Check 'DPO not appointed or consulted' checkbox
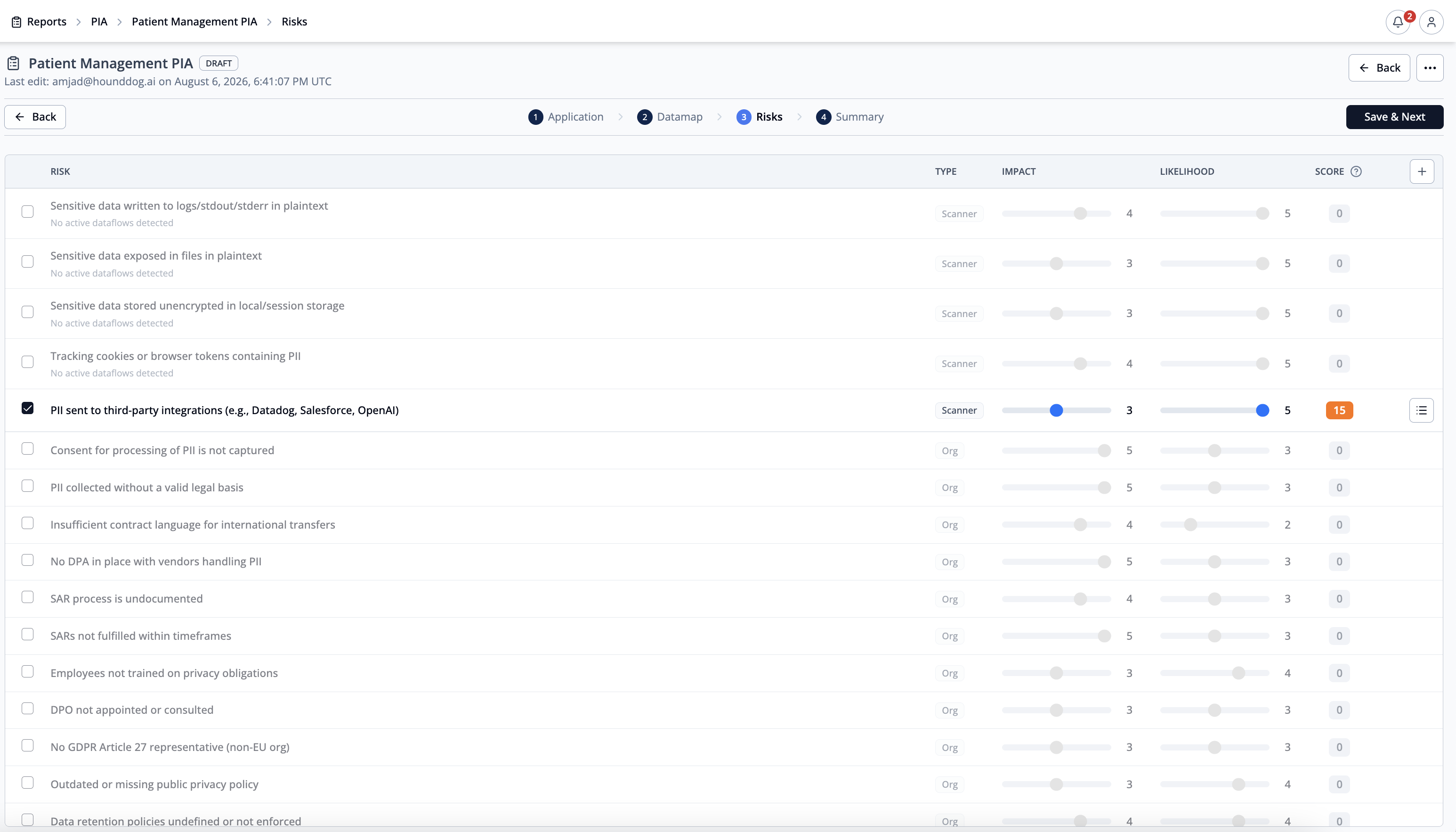 (x=27, y=709)
